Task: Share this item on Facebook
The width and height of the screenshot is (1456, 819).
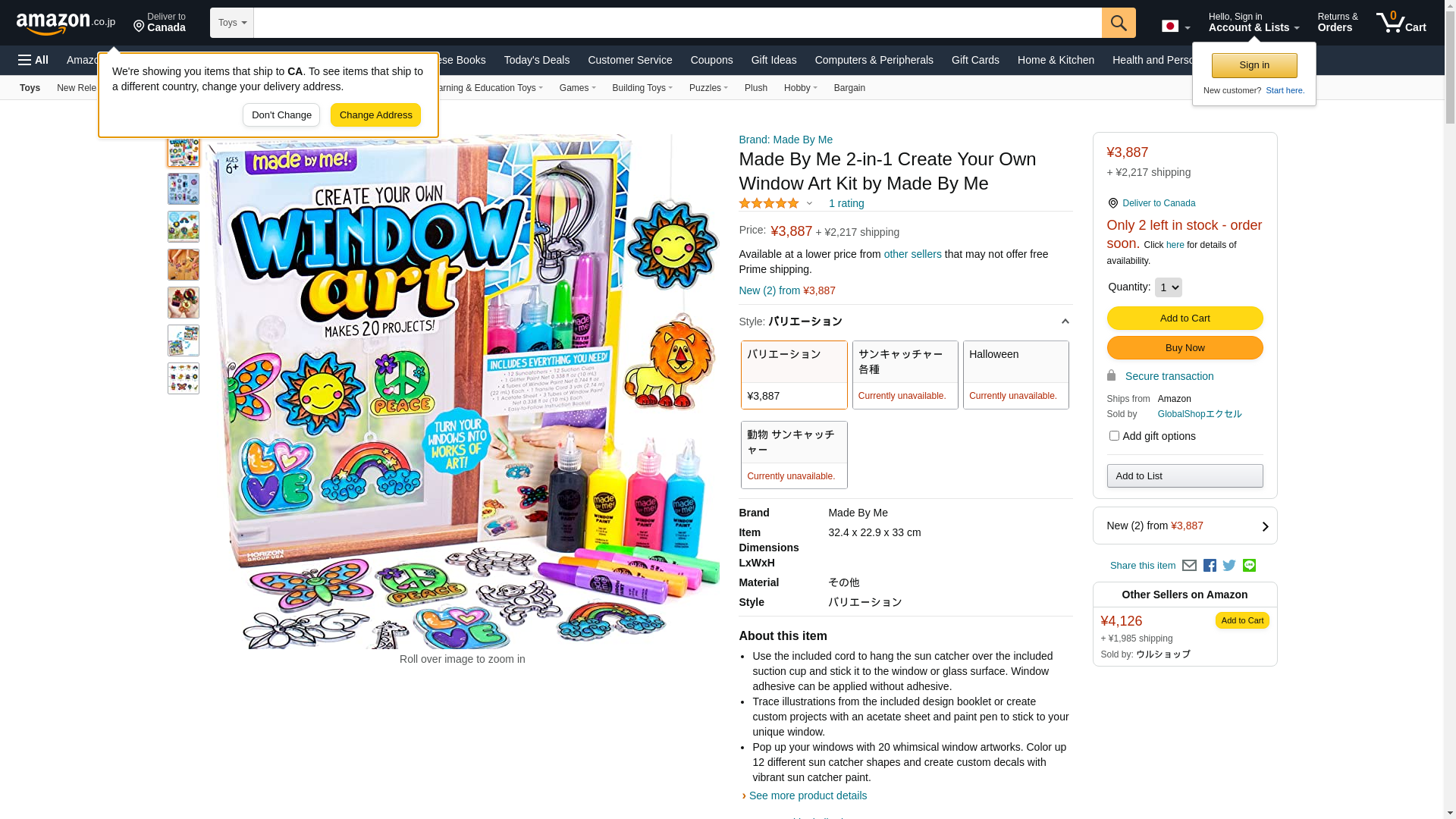Action: click(1210, 566)
